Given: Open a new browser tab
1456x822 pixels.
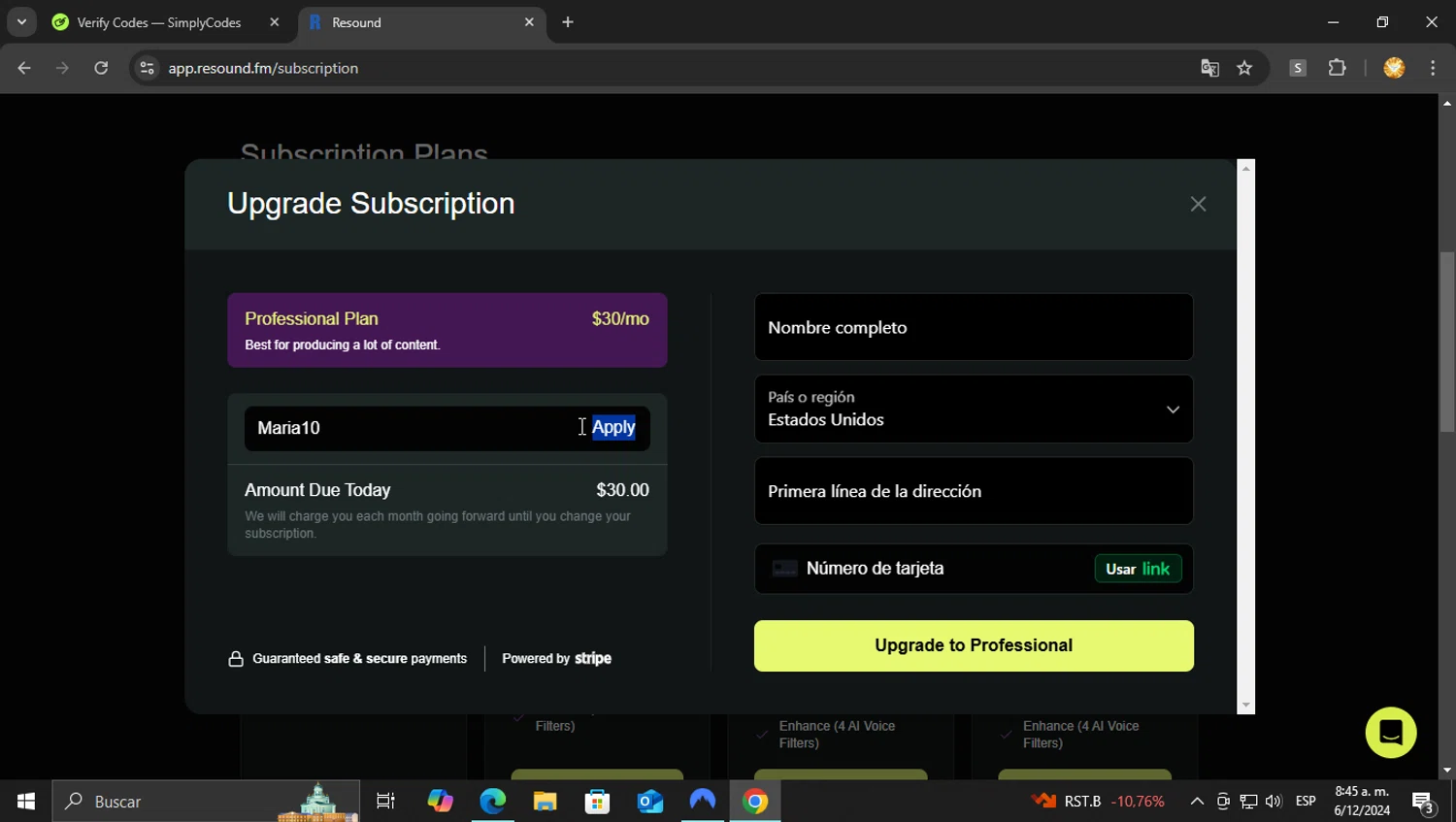Looking at the screenshot, I should pos(568,22).
